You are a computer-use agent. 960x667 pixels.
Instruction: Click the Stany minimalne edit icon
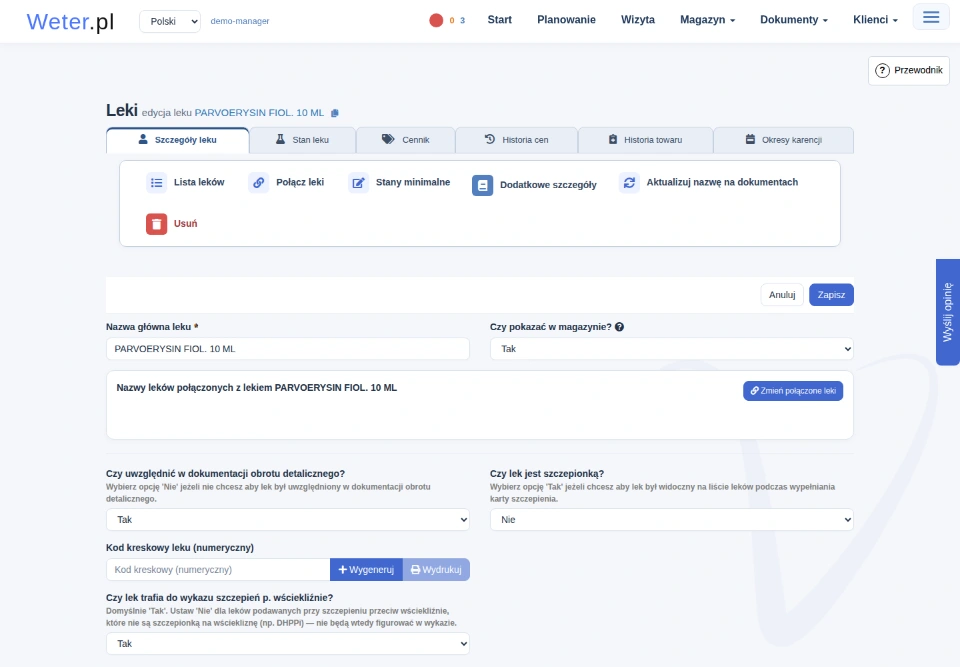tap(358, 183)
